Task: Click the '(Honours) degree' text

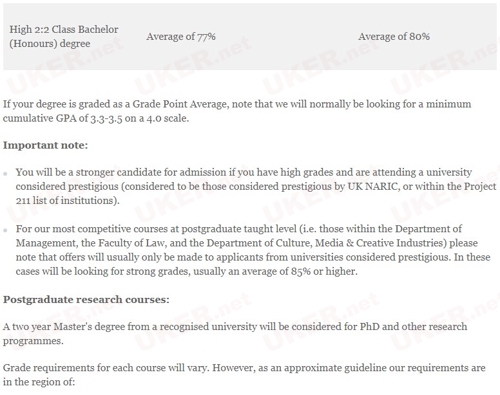Action: point(50,44)
